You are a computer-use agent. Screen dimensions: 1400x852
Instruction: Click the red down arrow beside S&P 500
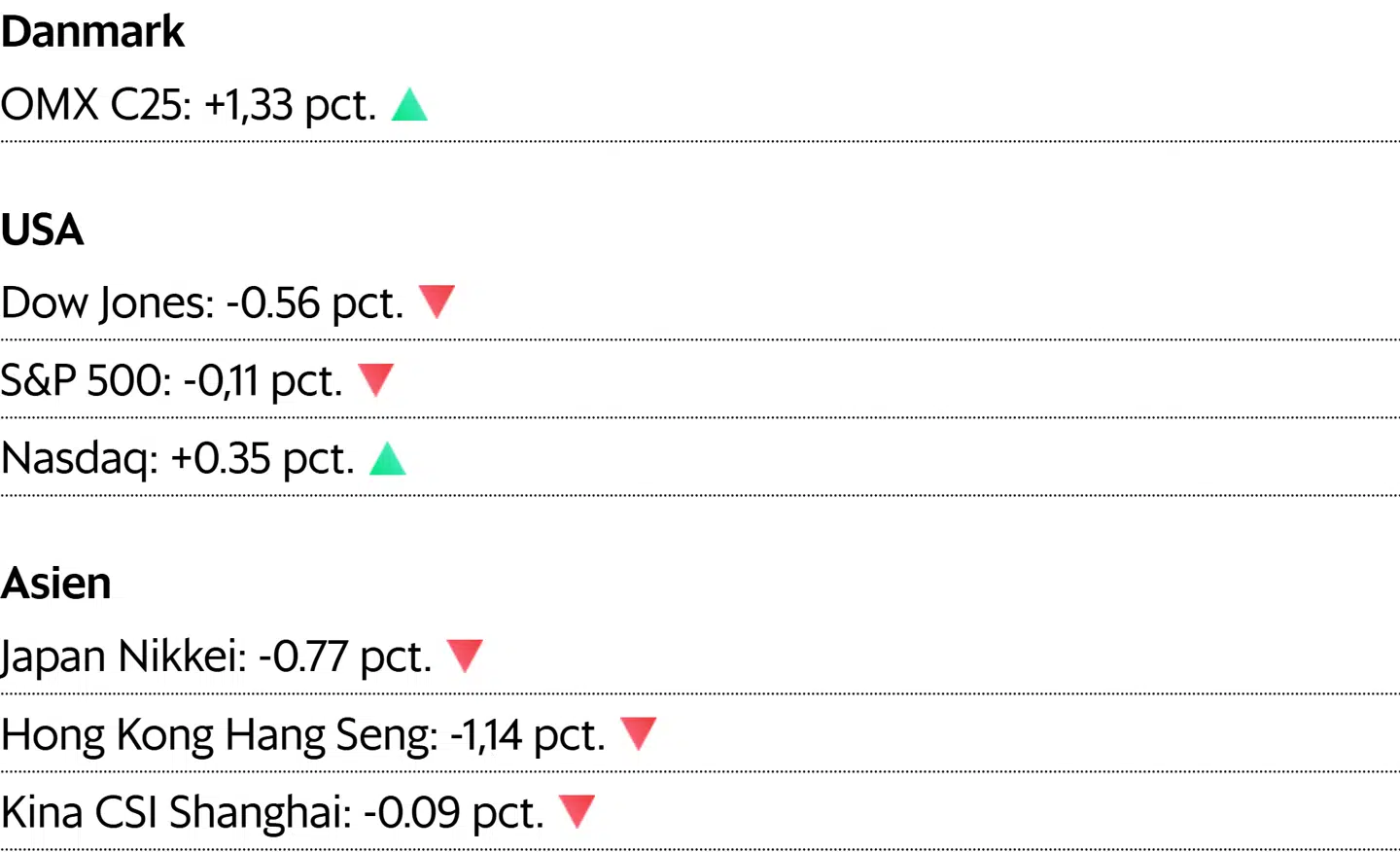[x=375, y=378]
